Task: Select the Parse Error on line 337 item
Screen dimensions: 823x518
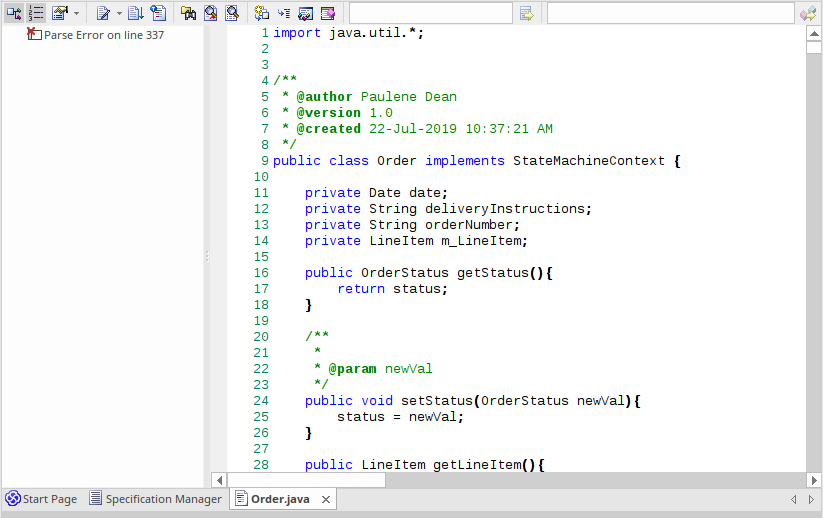Action: 103,34
